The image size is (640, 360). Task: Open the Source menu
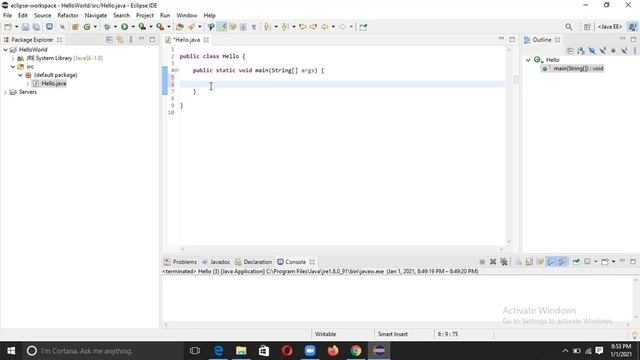pyautogui.click(x=42, y=15)
